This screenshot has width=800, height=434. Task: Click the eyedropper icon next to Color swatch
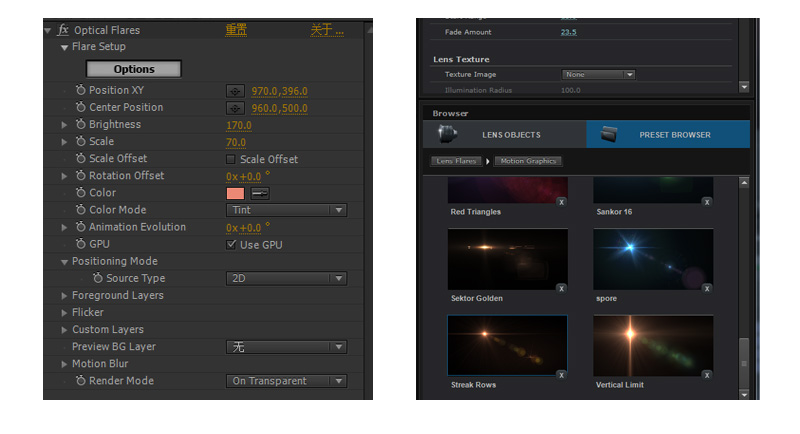pyautogui.click(x=260, y=193)
